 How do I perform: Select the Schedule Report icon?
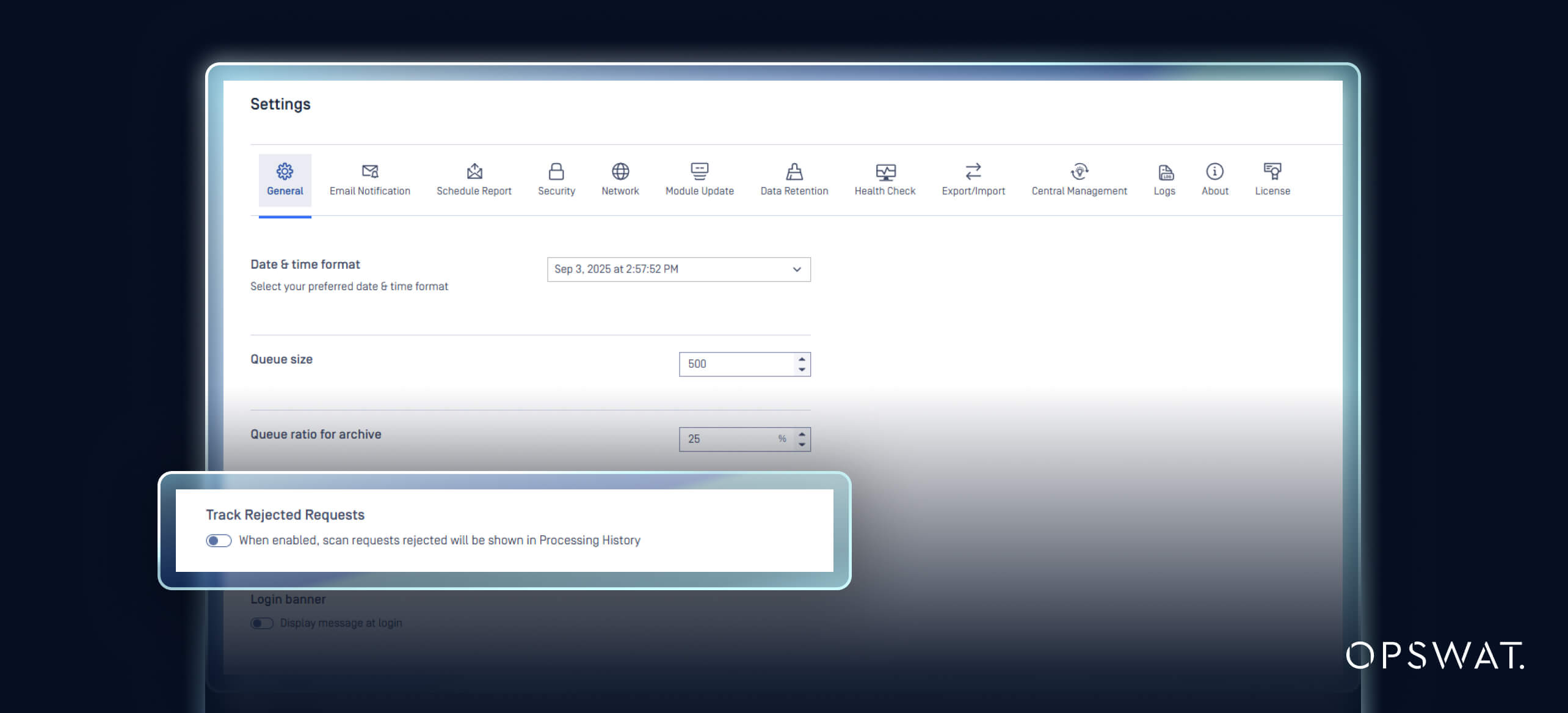coord(474,172)
